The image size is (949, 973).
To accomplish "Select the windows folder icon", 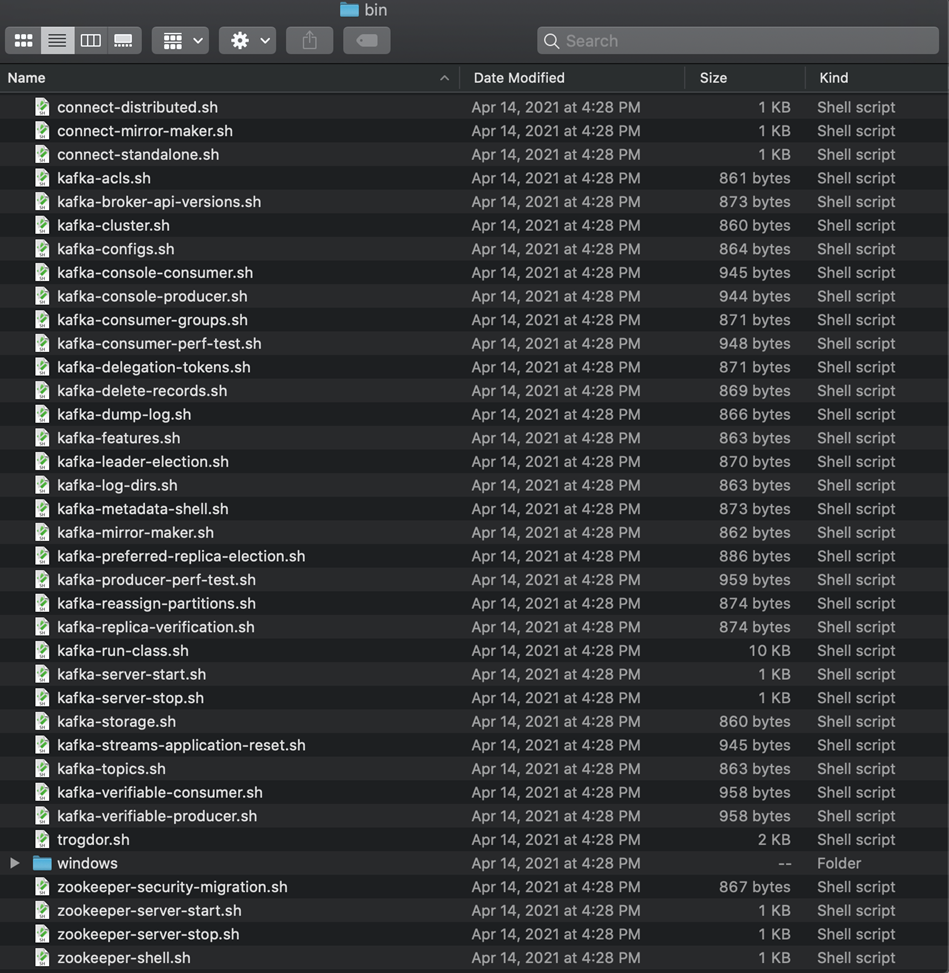I will [x=42, y=863].
